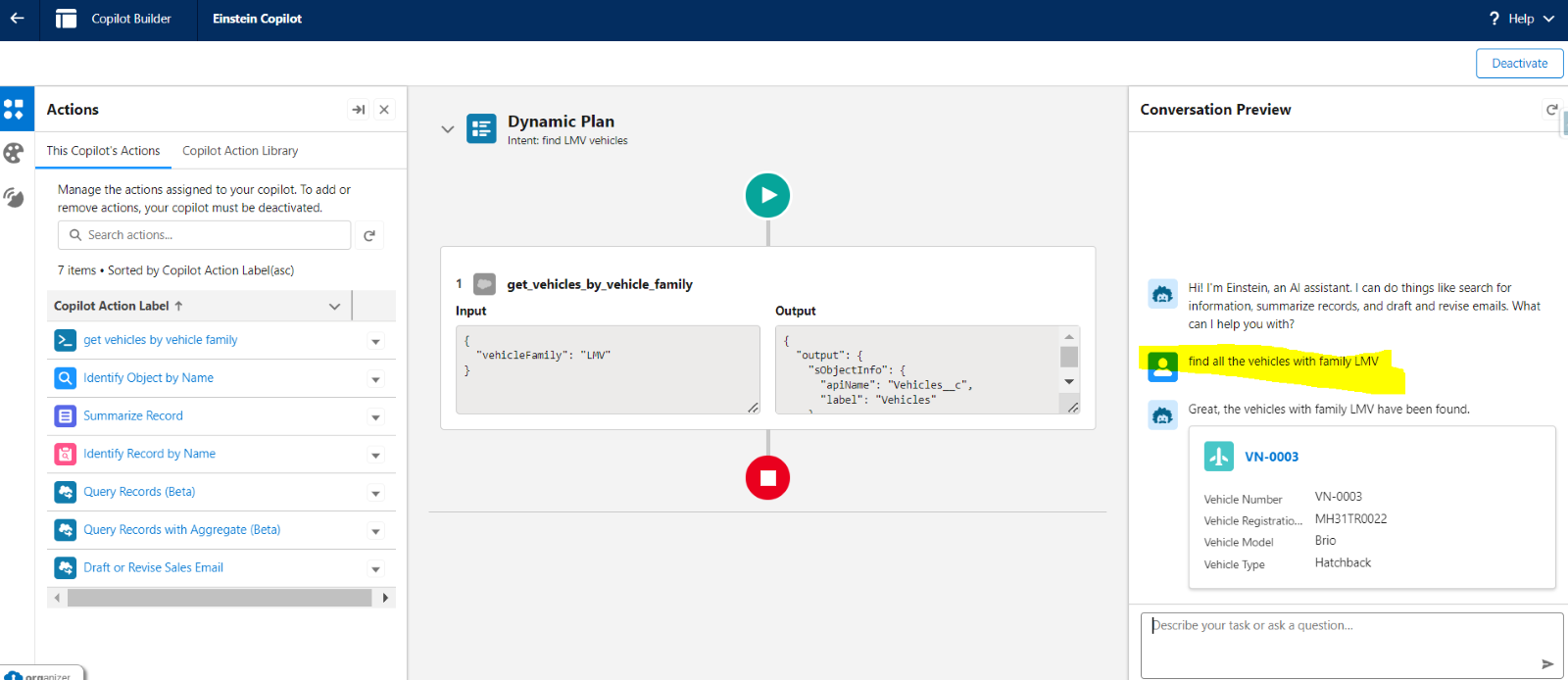Collapse the Dynamic Plan section
Image resolution: width=1568 pixels, height=680 pixels.
pyautogui.click(x=448, y=129)
